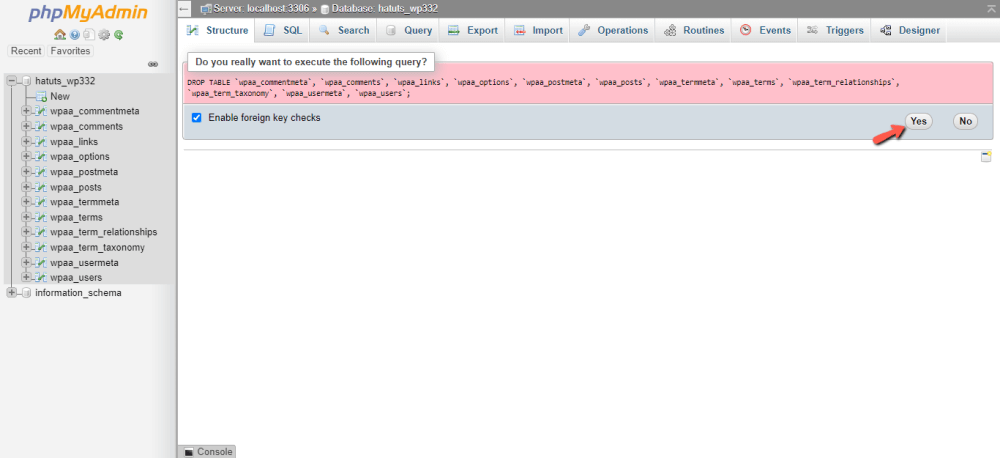Open the Designer tab
Image resolution: width=1000 pixels, height=458 pixels.
[909, 30]
